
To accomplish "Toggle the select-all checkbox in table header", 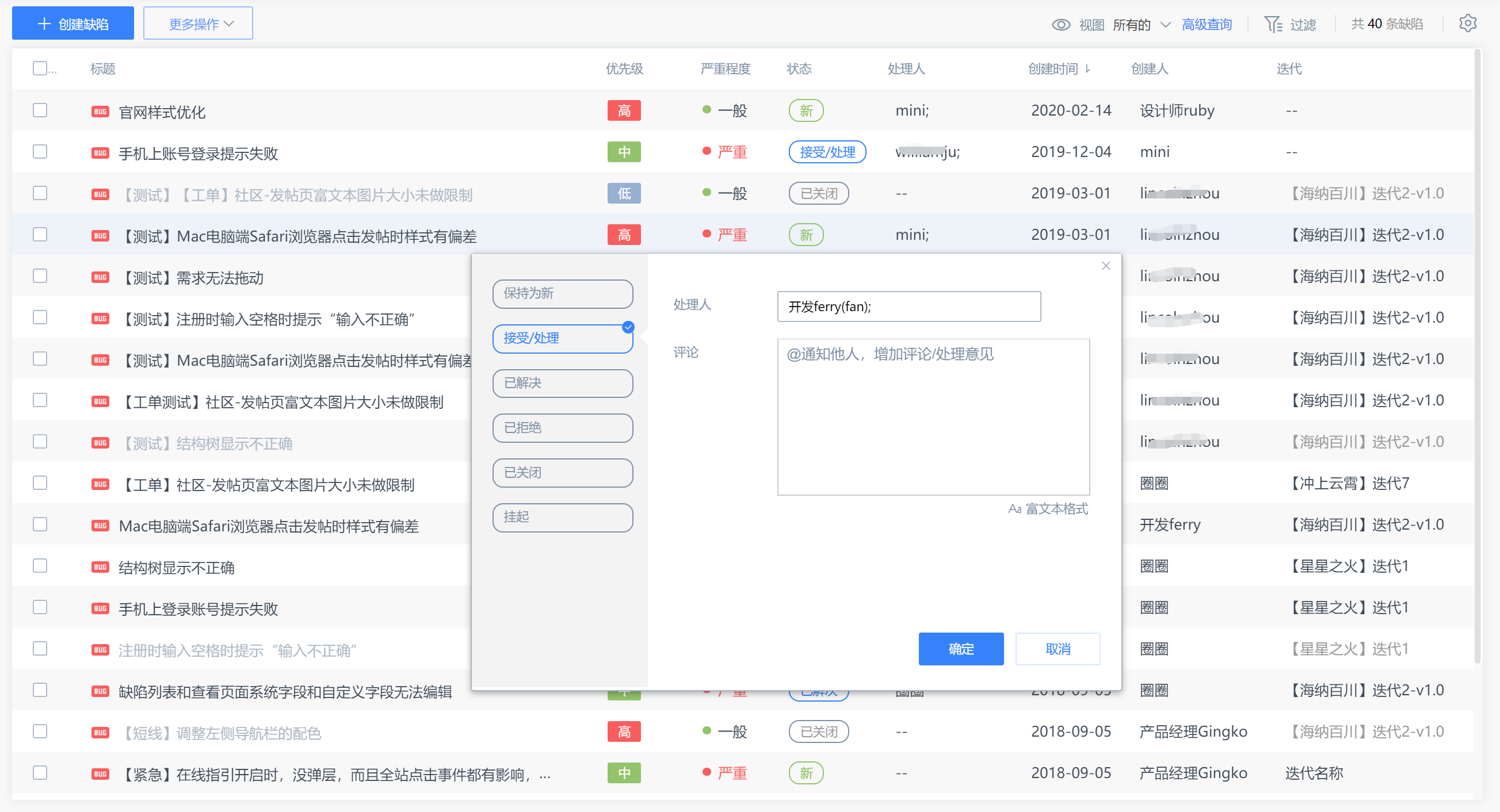I will (x=40, y=68).
